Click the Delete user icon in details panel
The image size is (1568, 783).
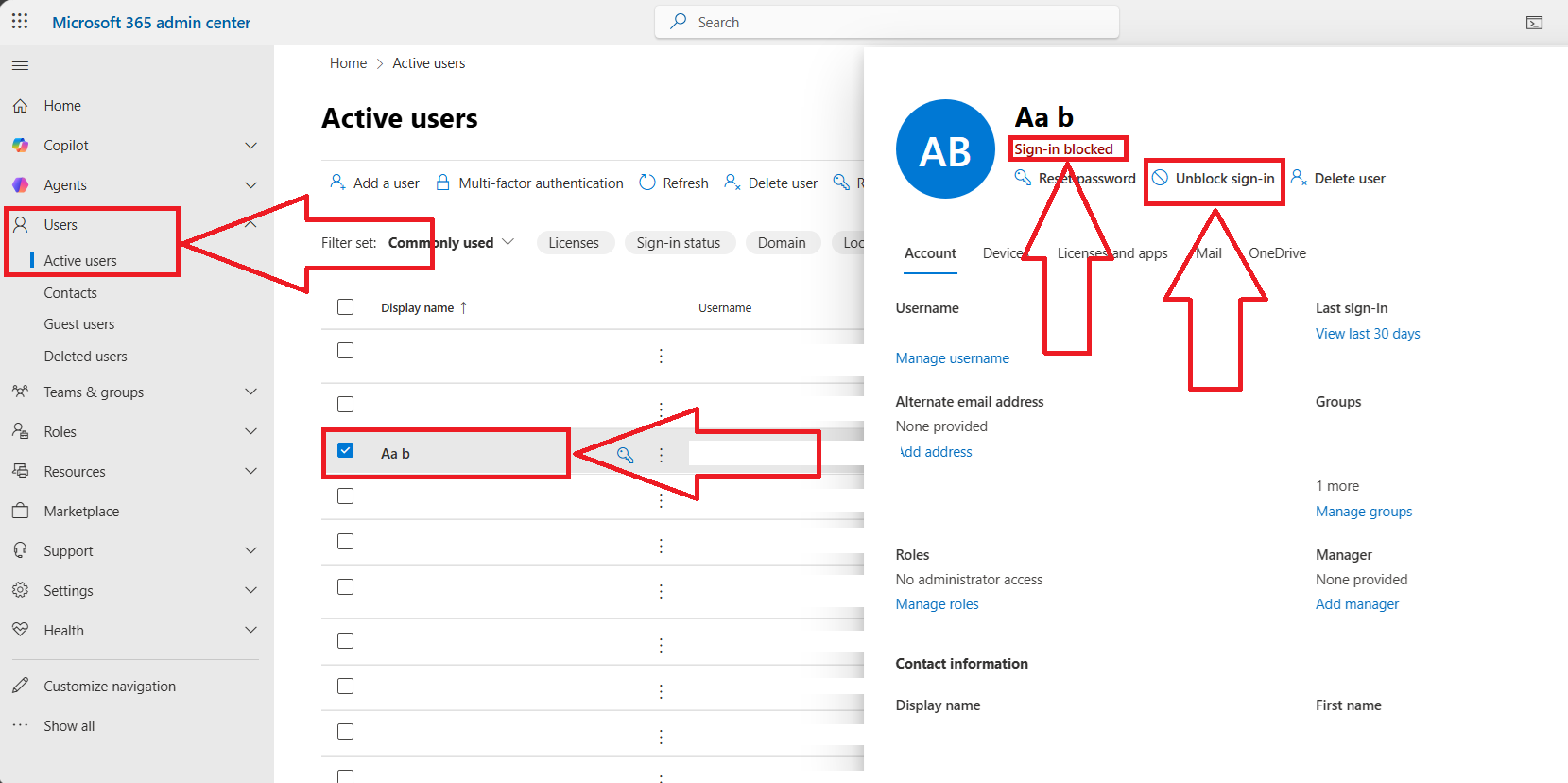click(x=1299, y=178)
